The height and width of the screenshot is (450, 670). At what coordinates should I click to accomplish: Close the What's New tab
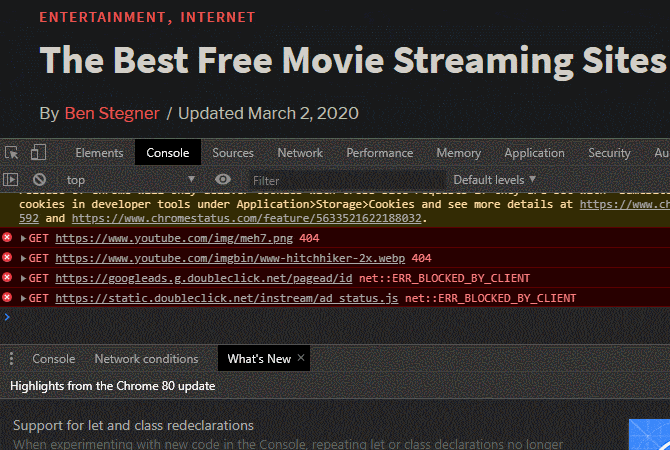(x=301, y=358)
